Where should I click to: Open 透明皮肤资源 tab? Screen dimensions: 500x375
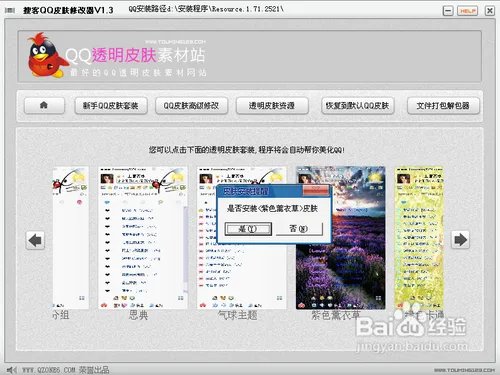[272, 106]
